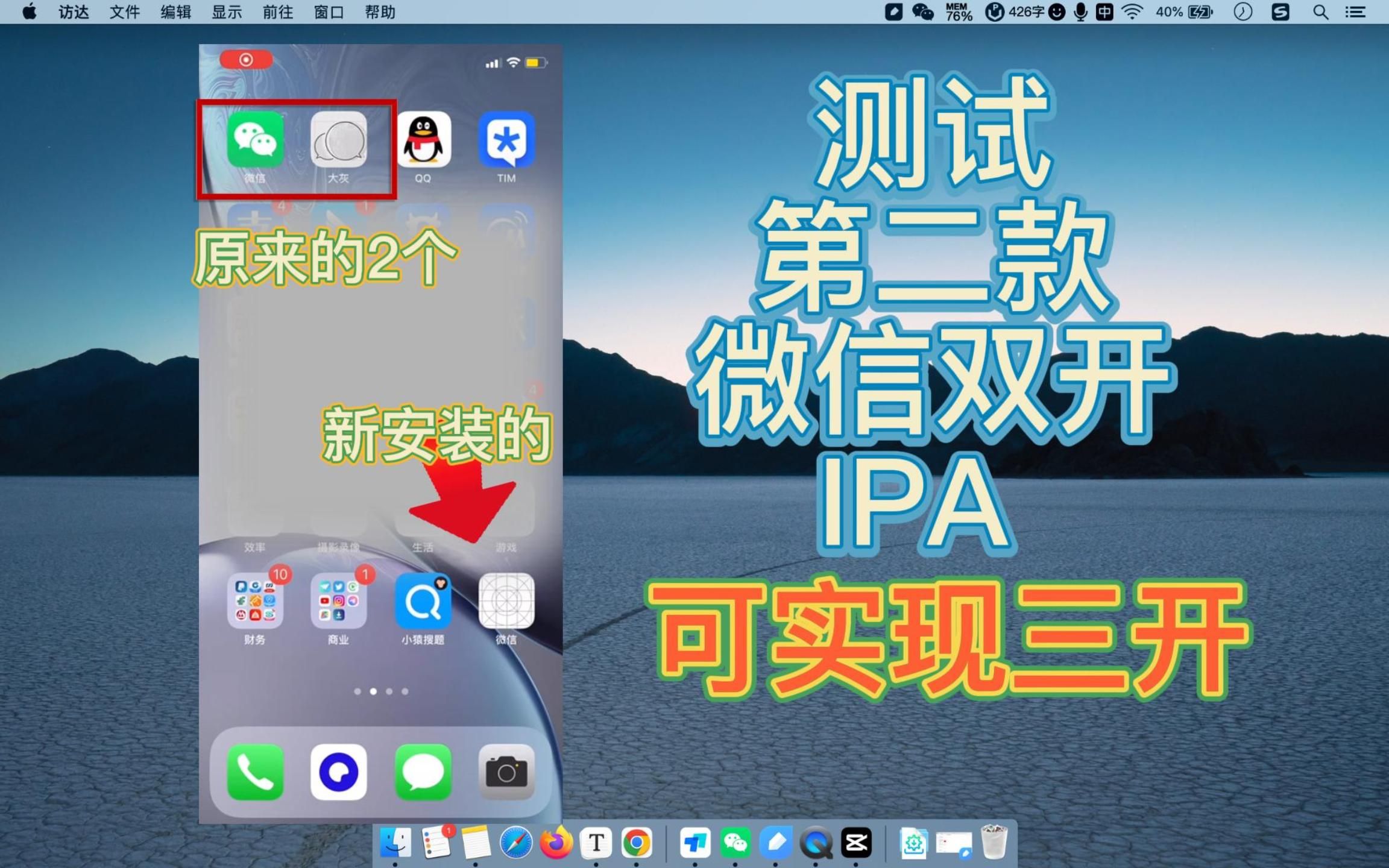Open the 文件 menu

click(x=125, y=12)
